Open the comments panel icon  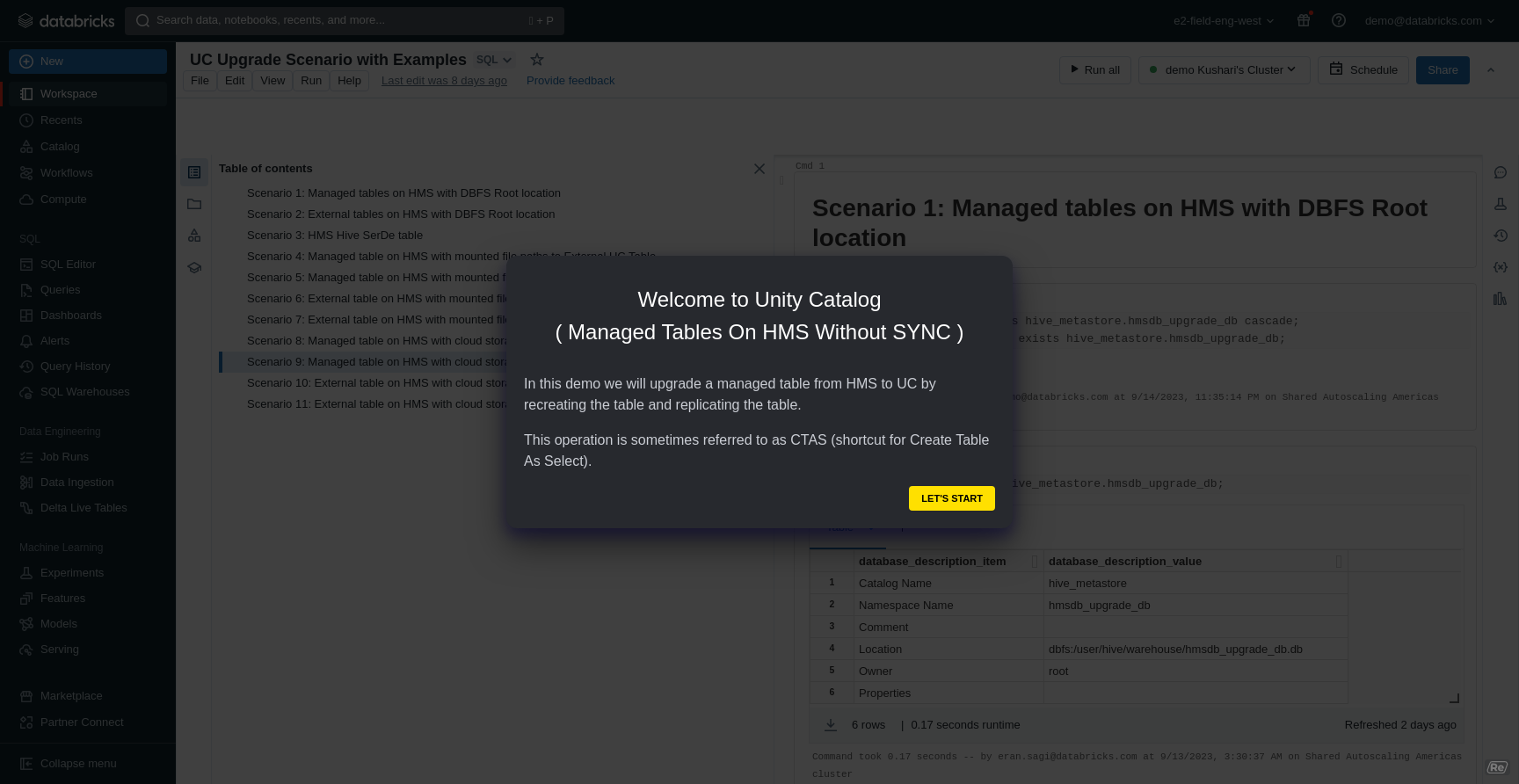1500,172
